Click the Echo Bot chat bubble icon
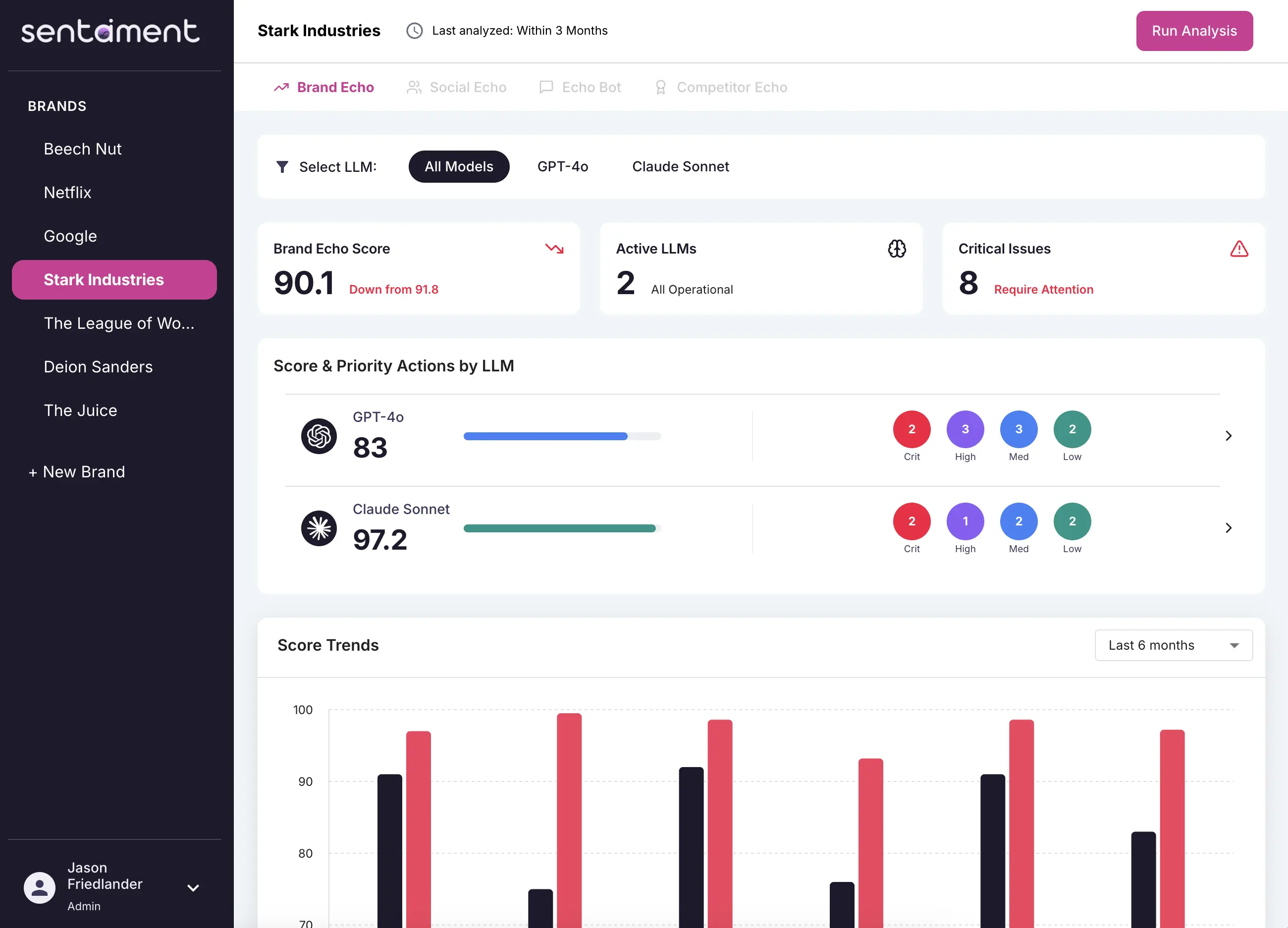 point(546,88)
